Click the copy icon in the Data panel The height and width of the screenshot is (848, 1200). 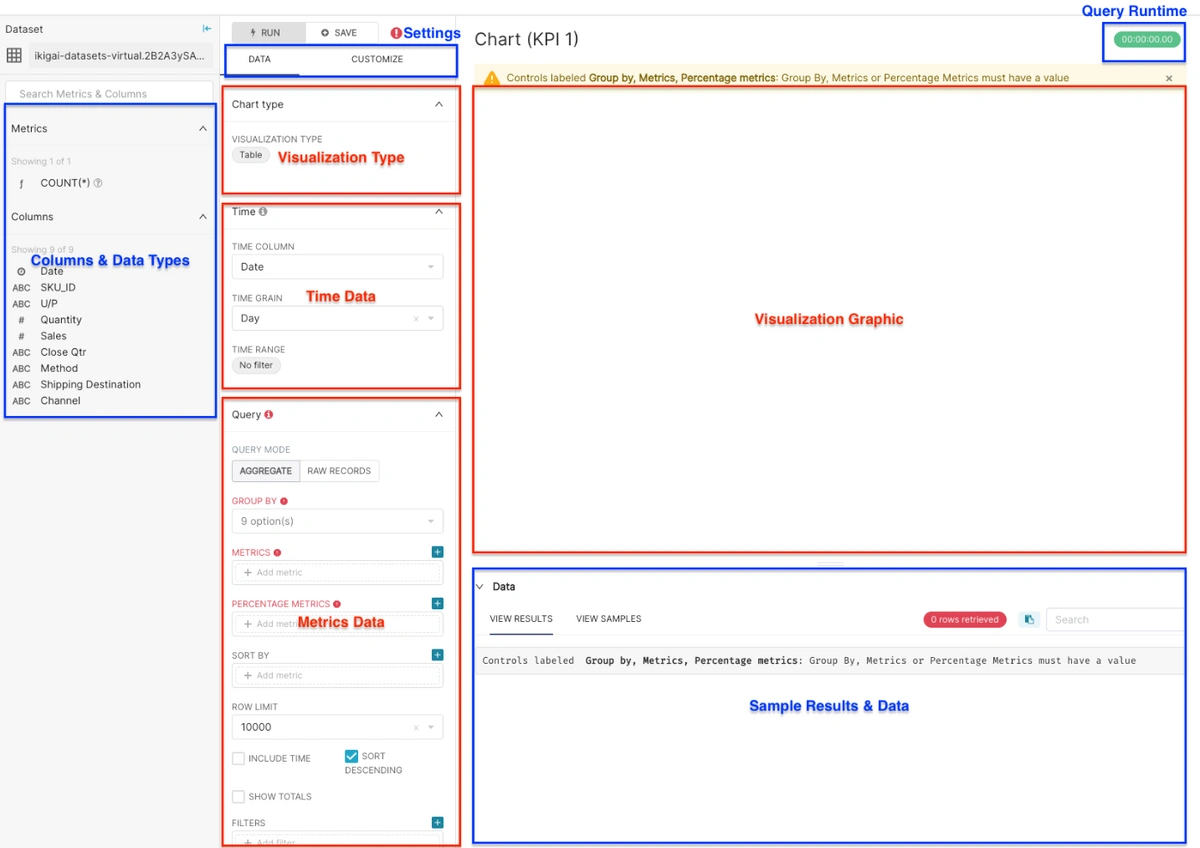1029,620
